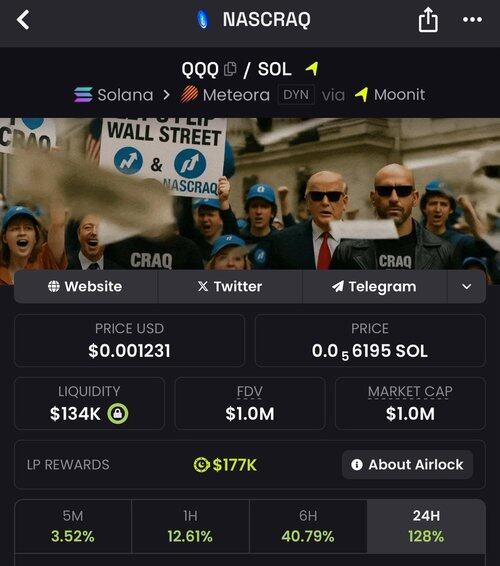
Task: Select the 24H timeframe tab
Action: 426,526
